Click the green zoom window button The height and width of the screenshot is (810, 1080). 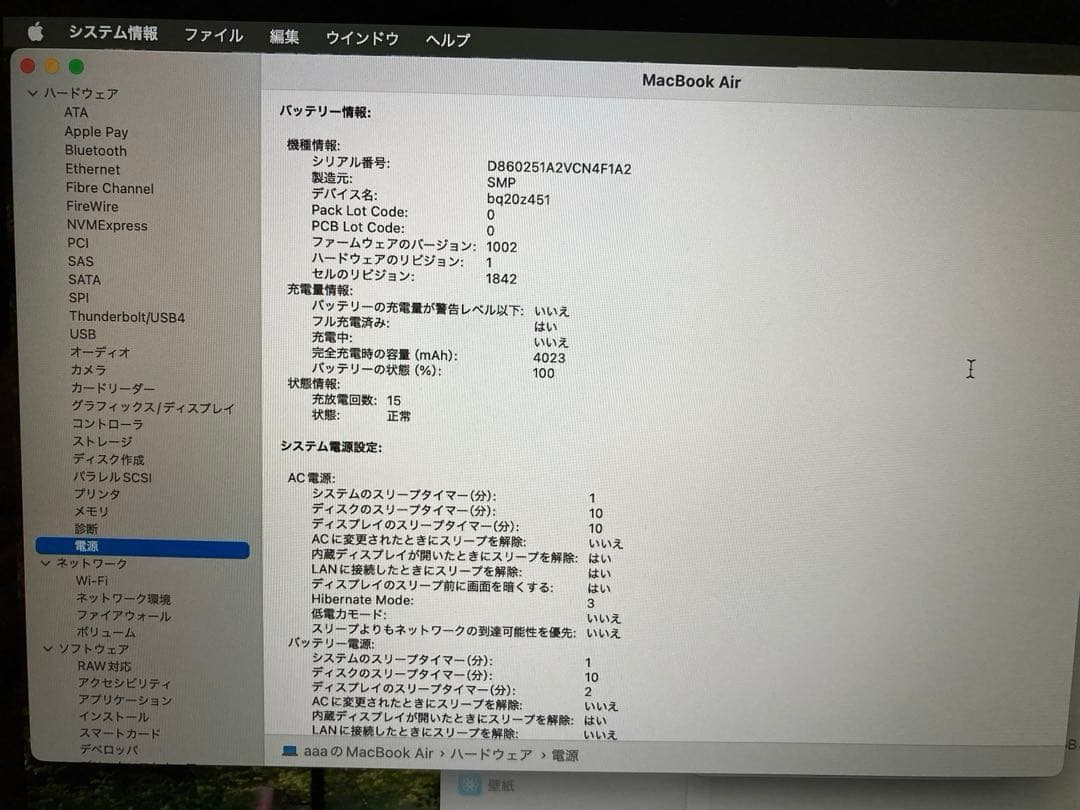pyautogui.click(x=76, y=66)
